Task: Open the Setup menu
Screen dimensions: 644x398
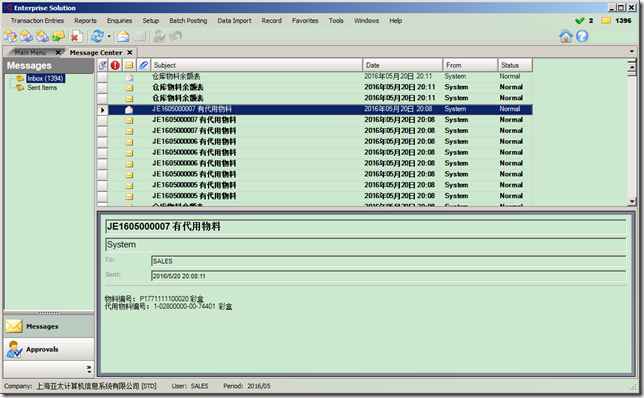Action: coord(151,21)
